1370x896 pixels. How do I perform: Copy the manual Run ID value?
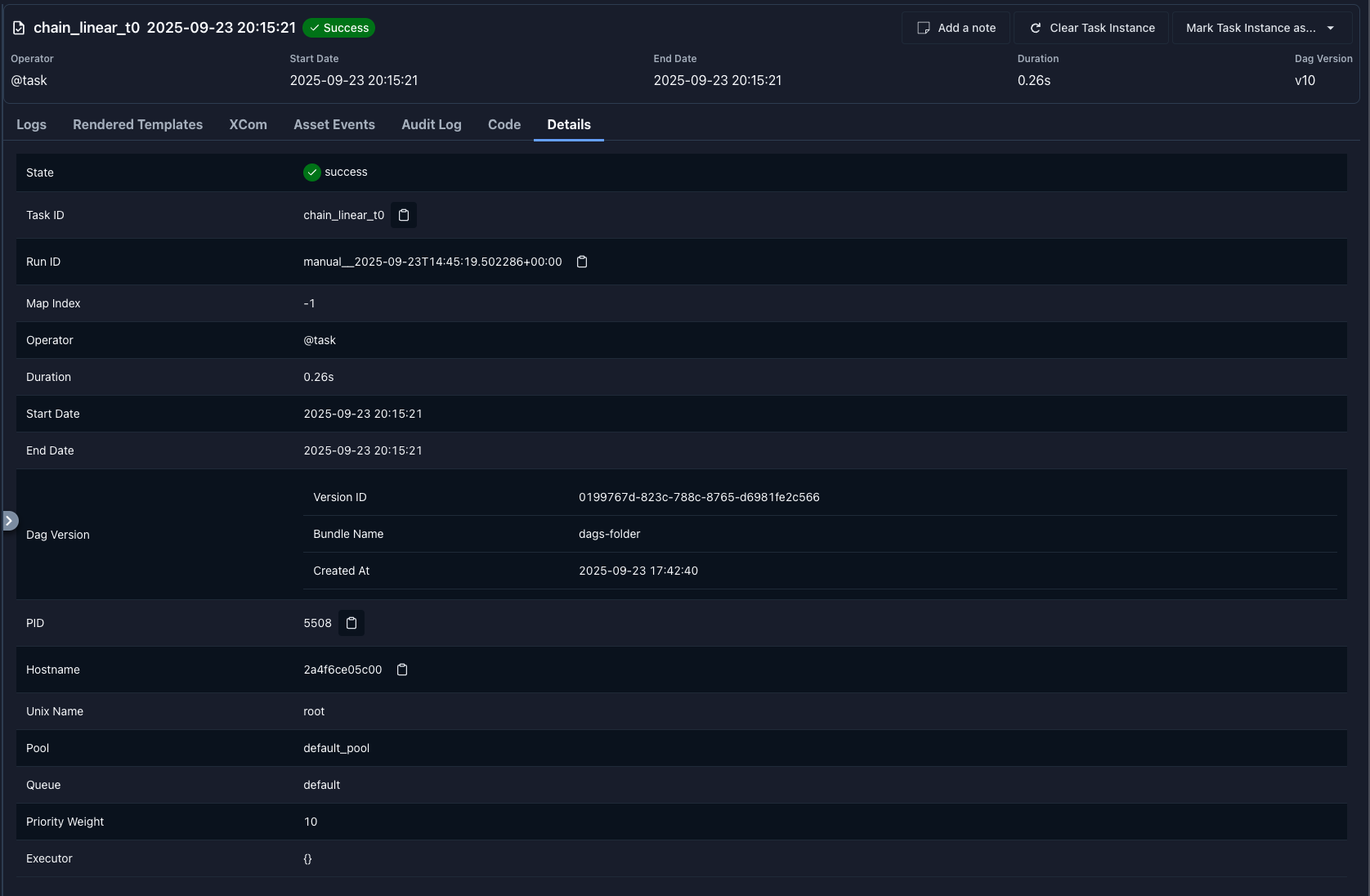[x=581, y=262]
